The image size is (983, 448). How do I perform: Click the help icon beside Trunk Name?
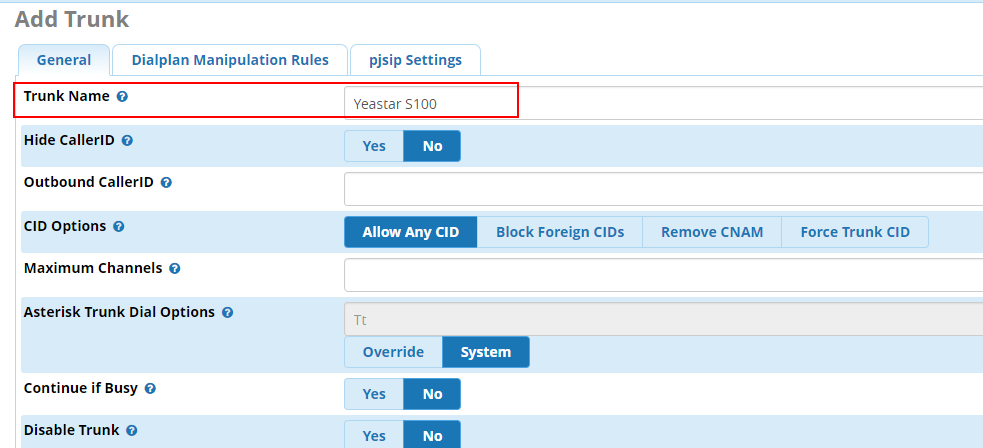pos(122,97)
